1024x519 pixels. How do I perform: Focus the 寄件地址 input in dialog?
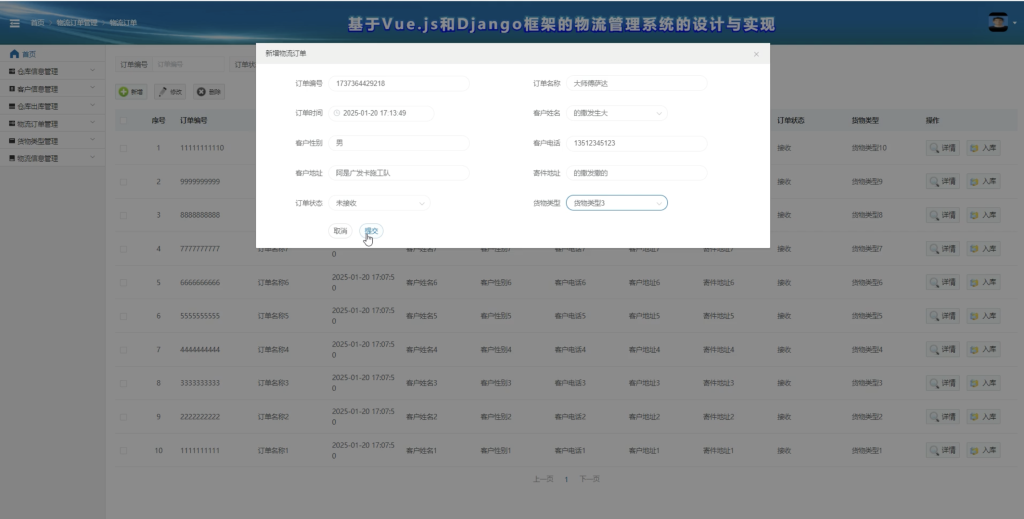tap(637, 173)
